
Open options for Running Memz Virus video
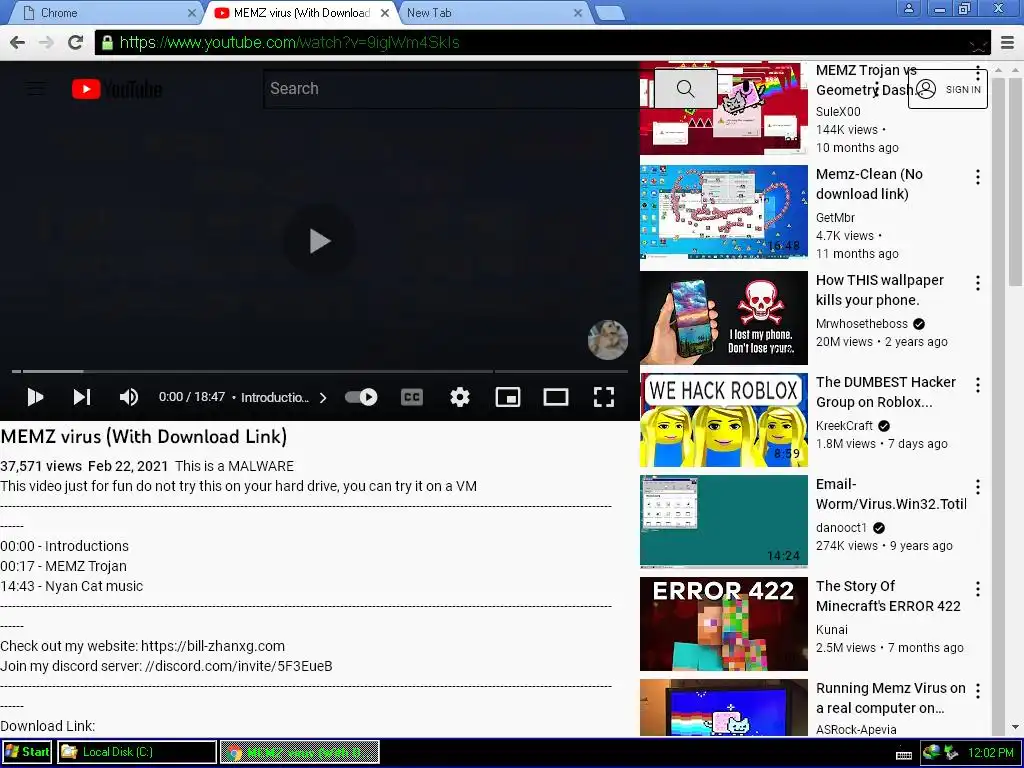pos(978,691)
